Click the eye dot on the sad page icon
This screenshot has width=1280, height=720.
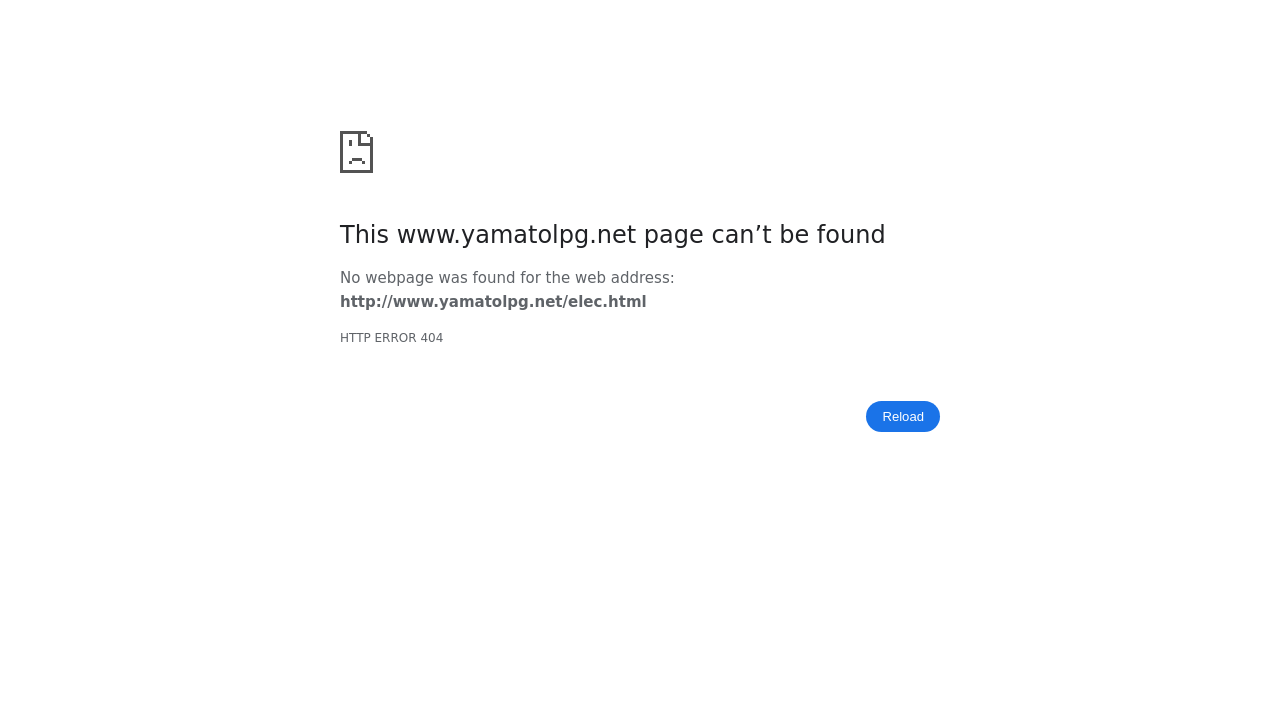point(350,144)
